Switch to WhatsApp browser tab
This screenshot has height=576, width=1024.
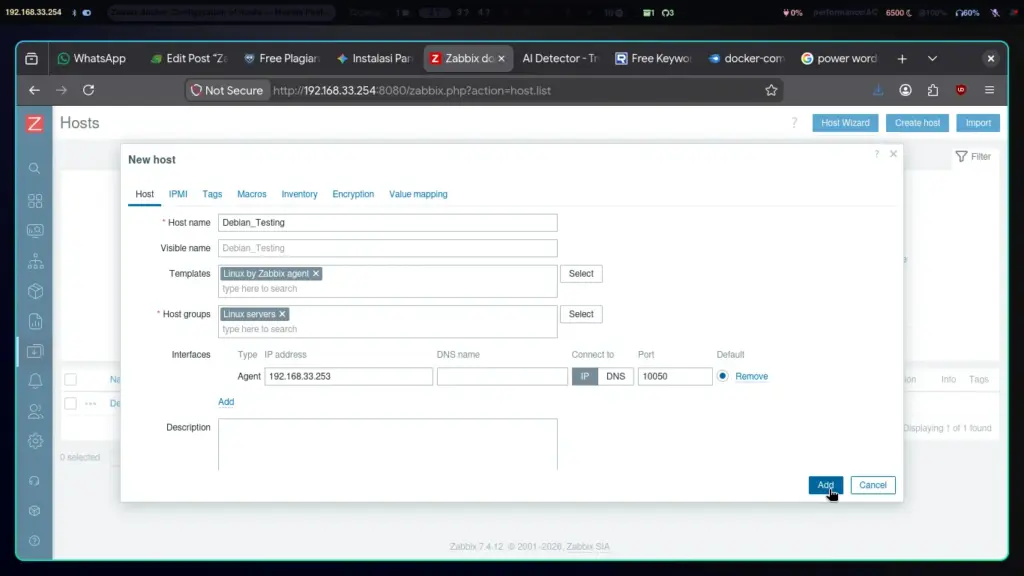click(x=92, y=59)
